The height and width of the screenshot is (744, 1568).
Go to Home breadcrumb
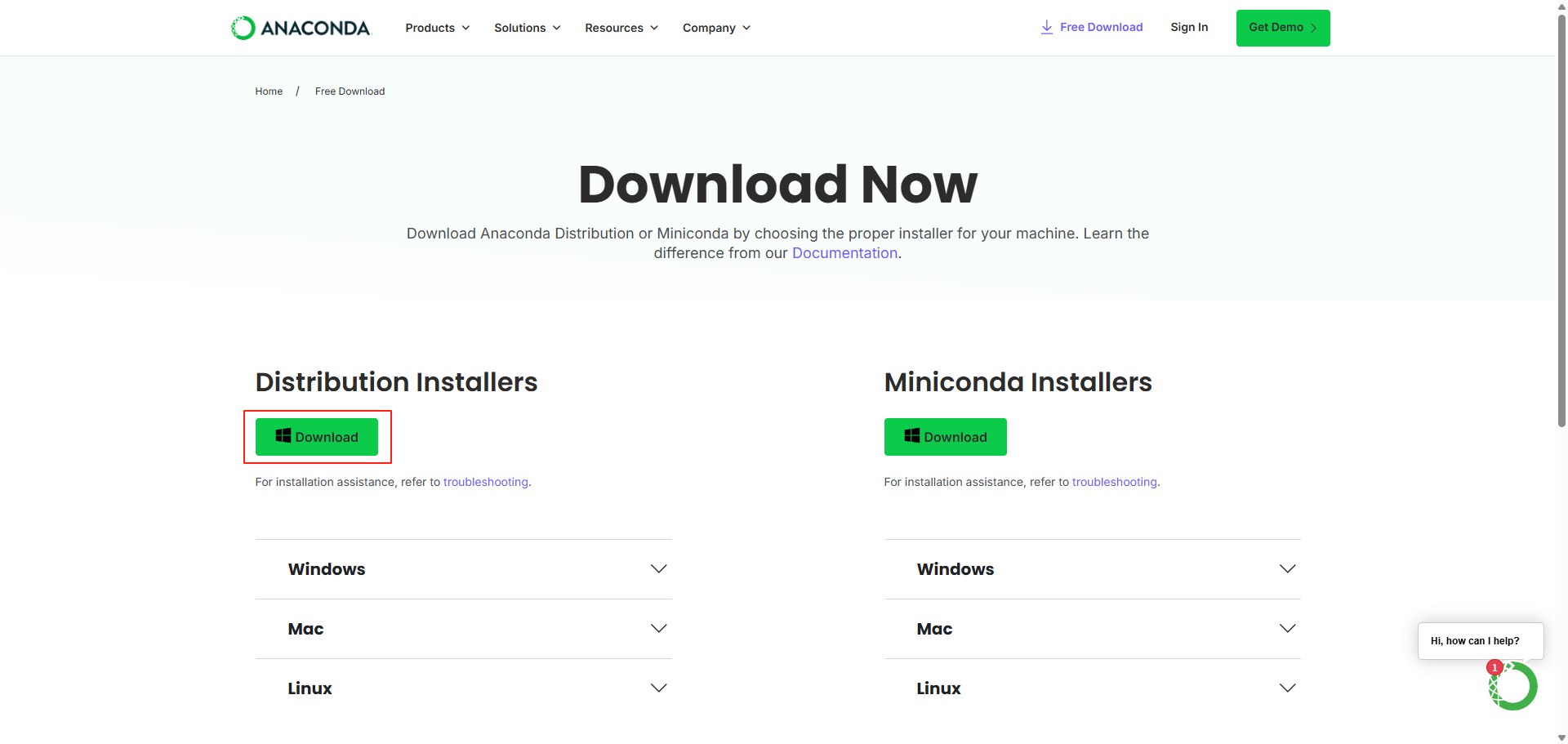269,91
